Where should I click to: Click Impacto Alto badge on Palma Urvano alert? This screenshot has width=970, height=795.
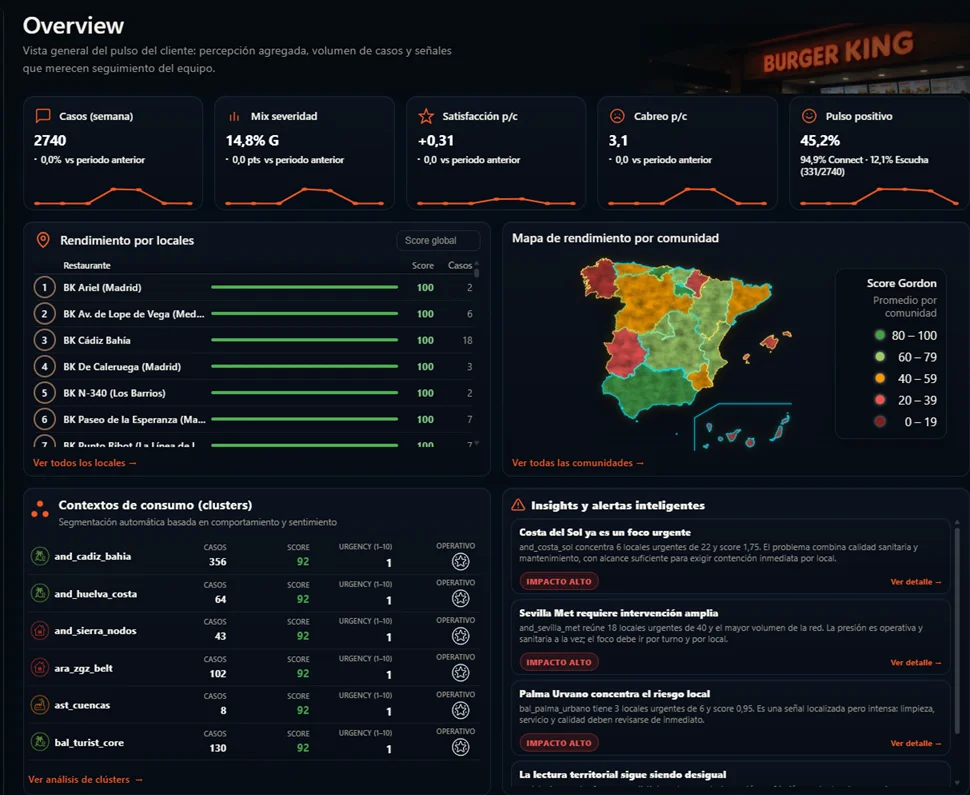(559, 742)
